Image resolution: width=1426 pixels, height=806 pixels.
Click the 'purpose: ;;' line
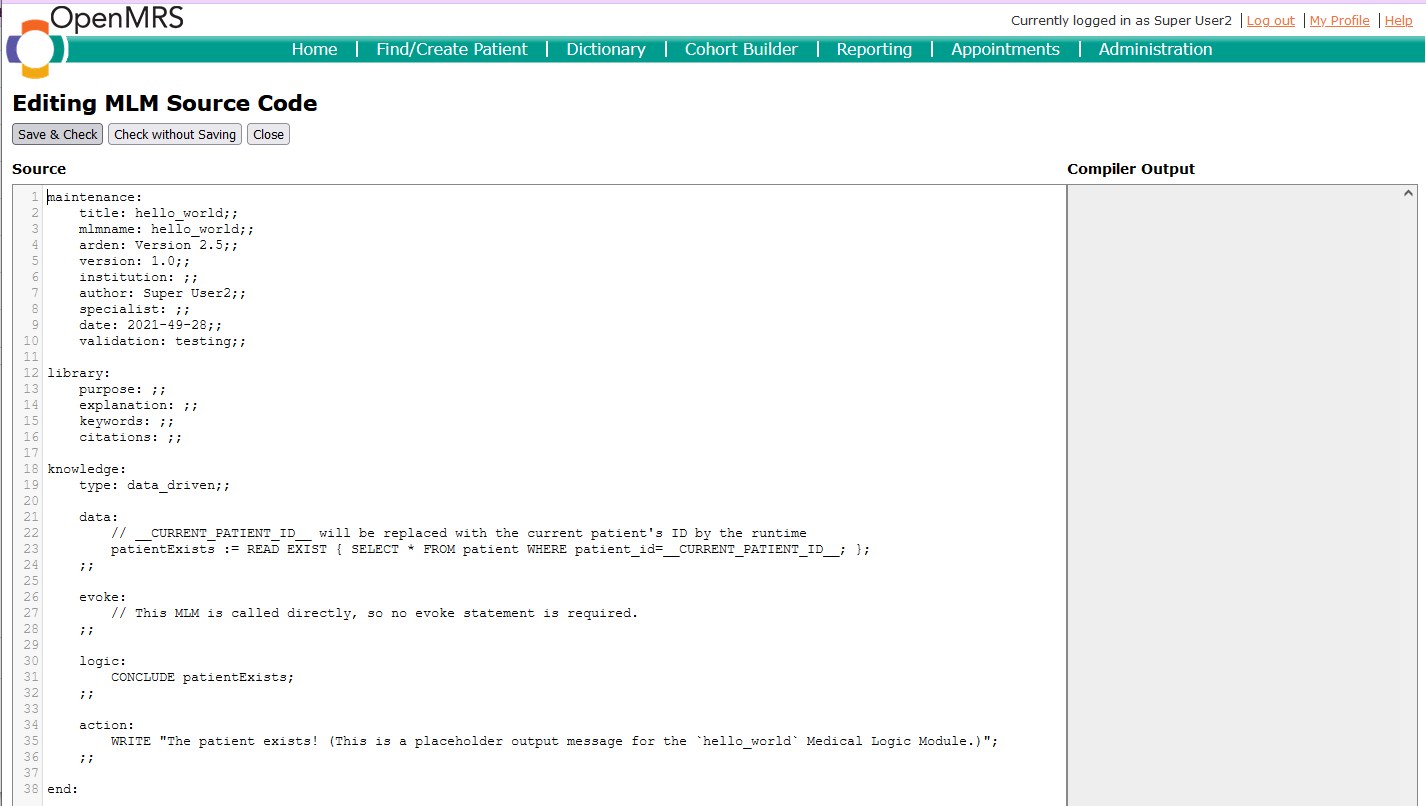[x=123, y=389]
